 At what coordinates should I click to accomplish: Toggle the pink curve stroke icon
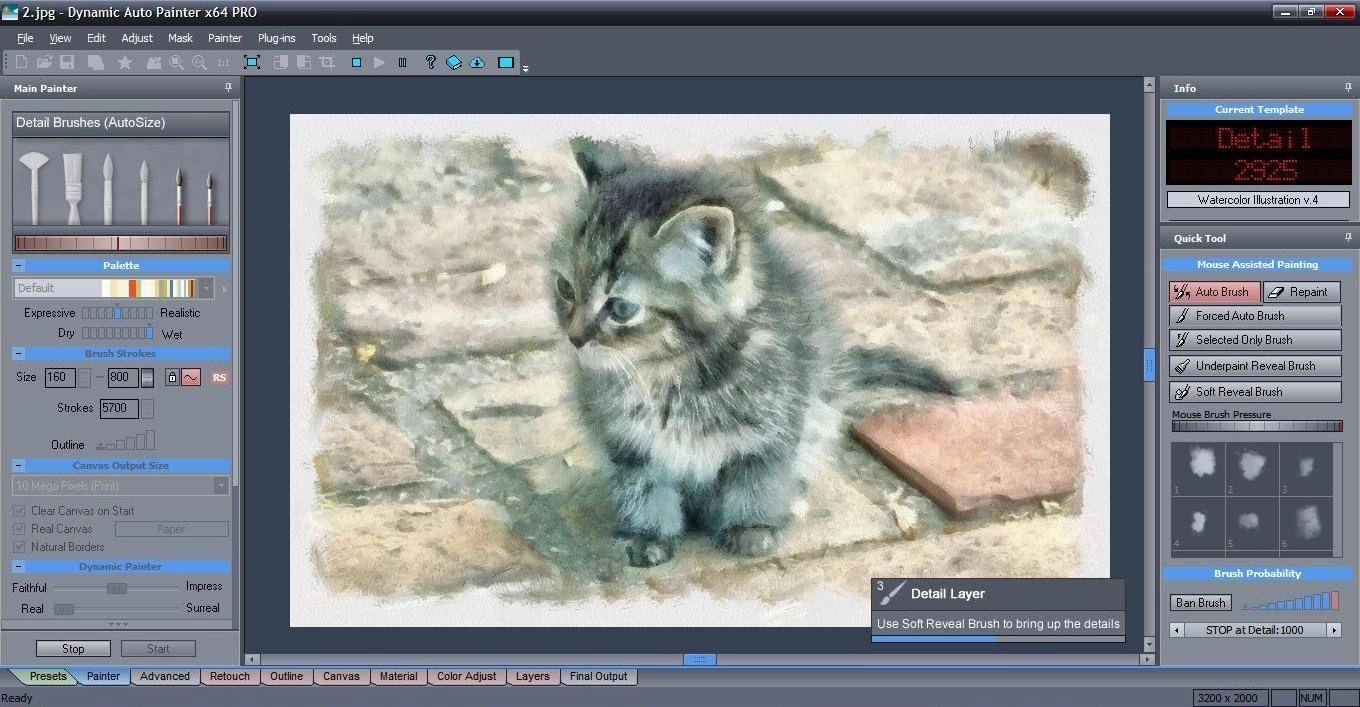[x=190, y=377]
